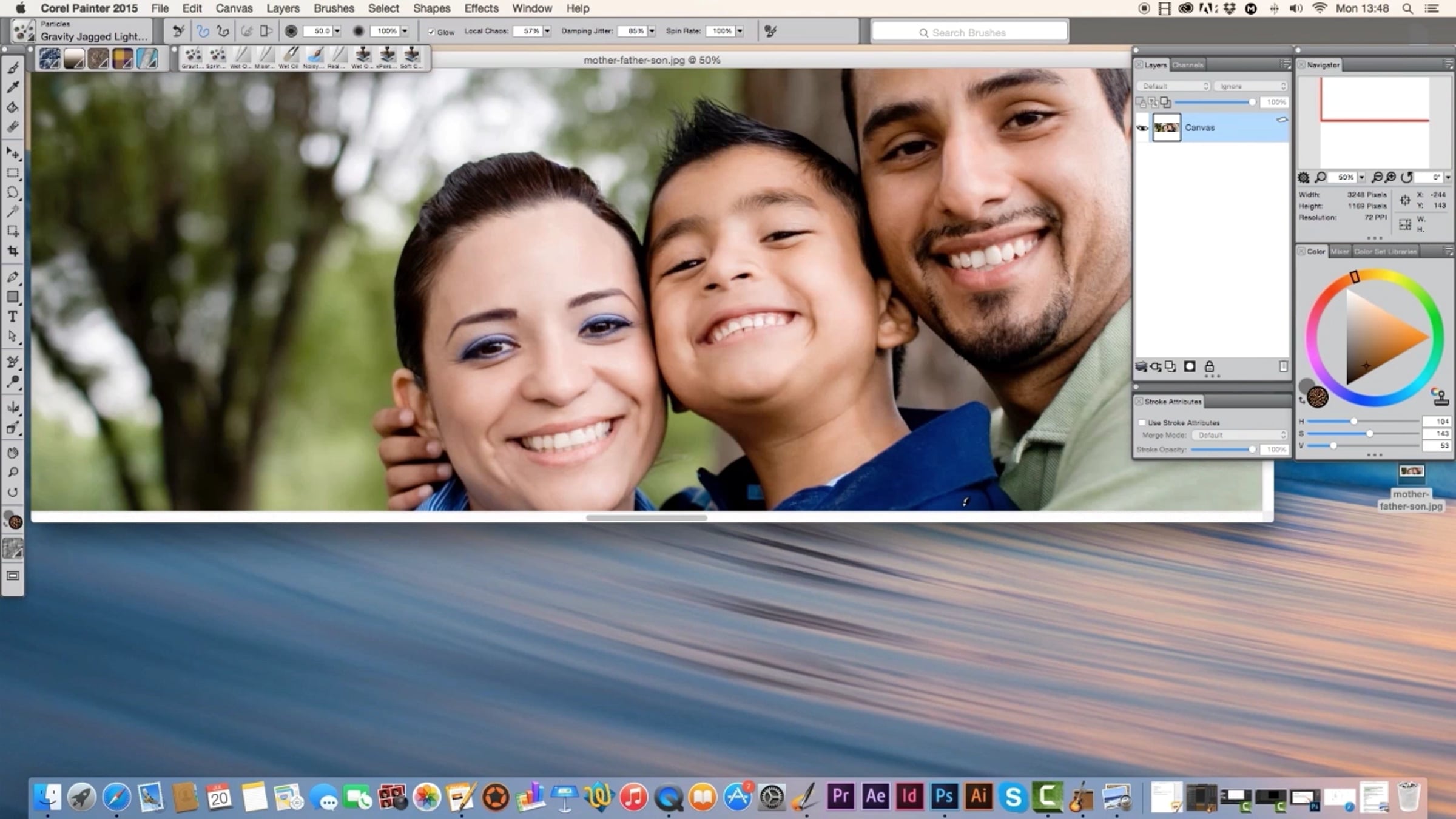Screen dimensions: 1456x819
Task: Select the Paint Bucket tool
Action: click(x=13, y=107)
